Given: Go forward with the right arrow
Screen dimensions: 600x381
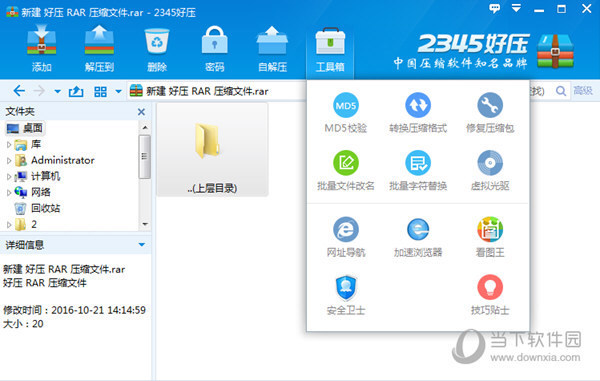Looking at the screenshot, I should 39,91.
